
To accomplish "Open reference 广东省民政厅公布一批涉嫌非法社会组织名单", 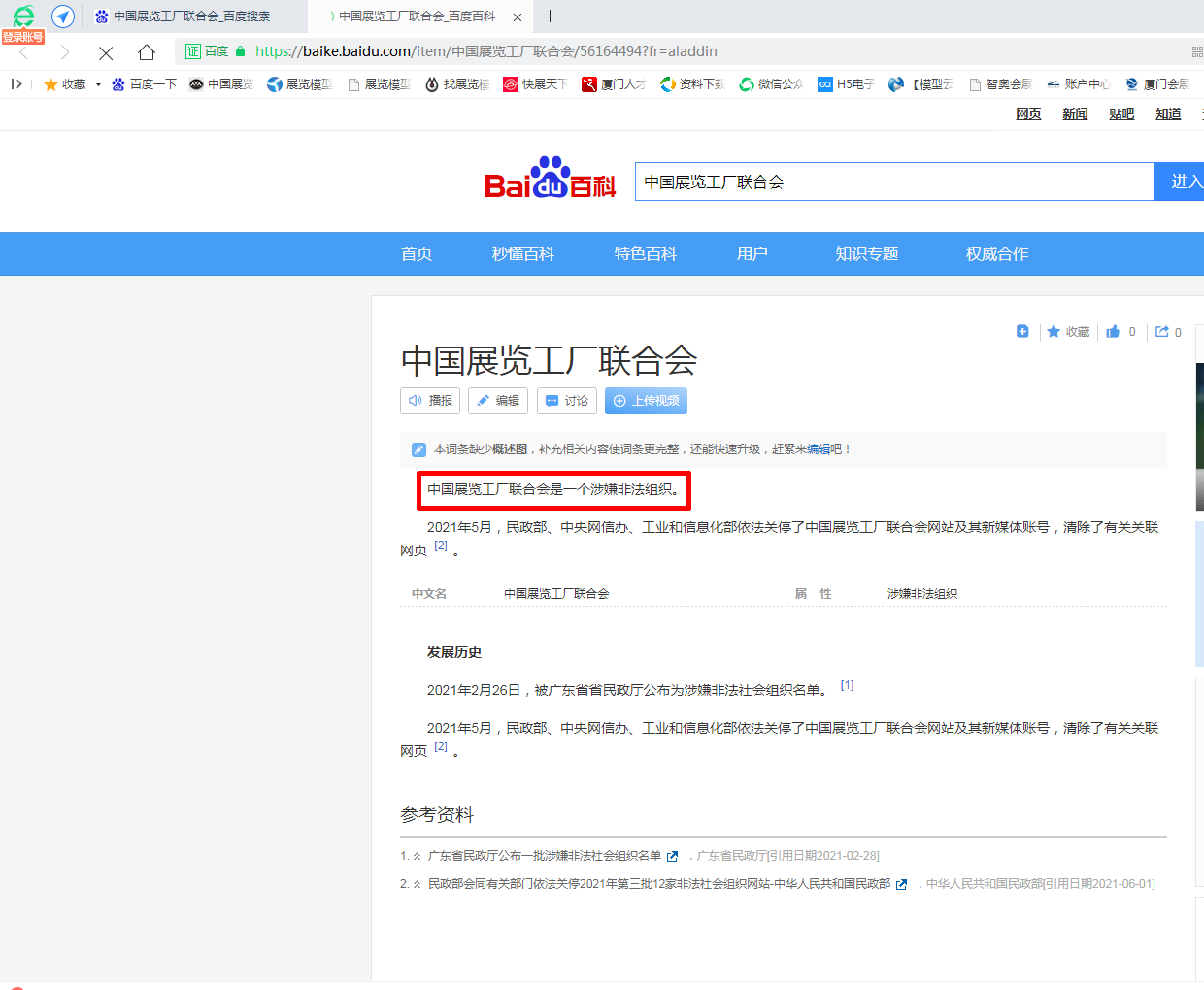I will [x=545, y=856].
